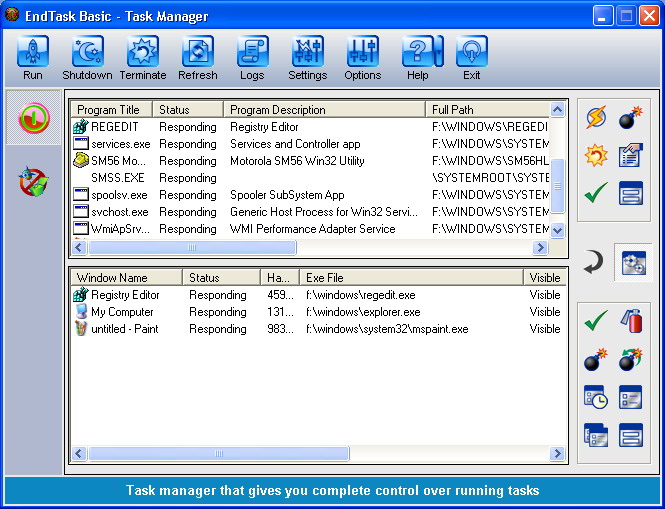Click the hand-on-document properties icon
The height and width of the screenshot is (509, 665).
coord(631,155)
